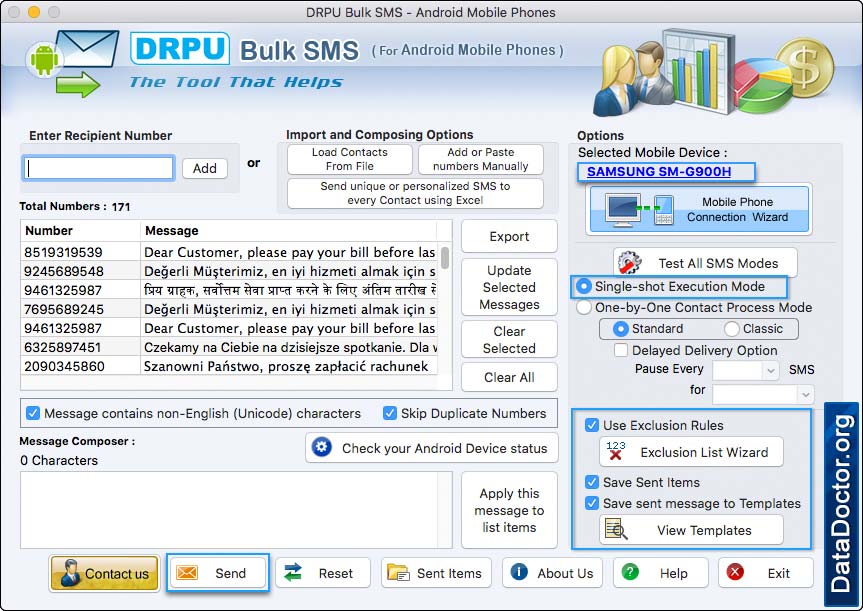
Task: Click the person icon on Contact us
Action: (70, 573)
